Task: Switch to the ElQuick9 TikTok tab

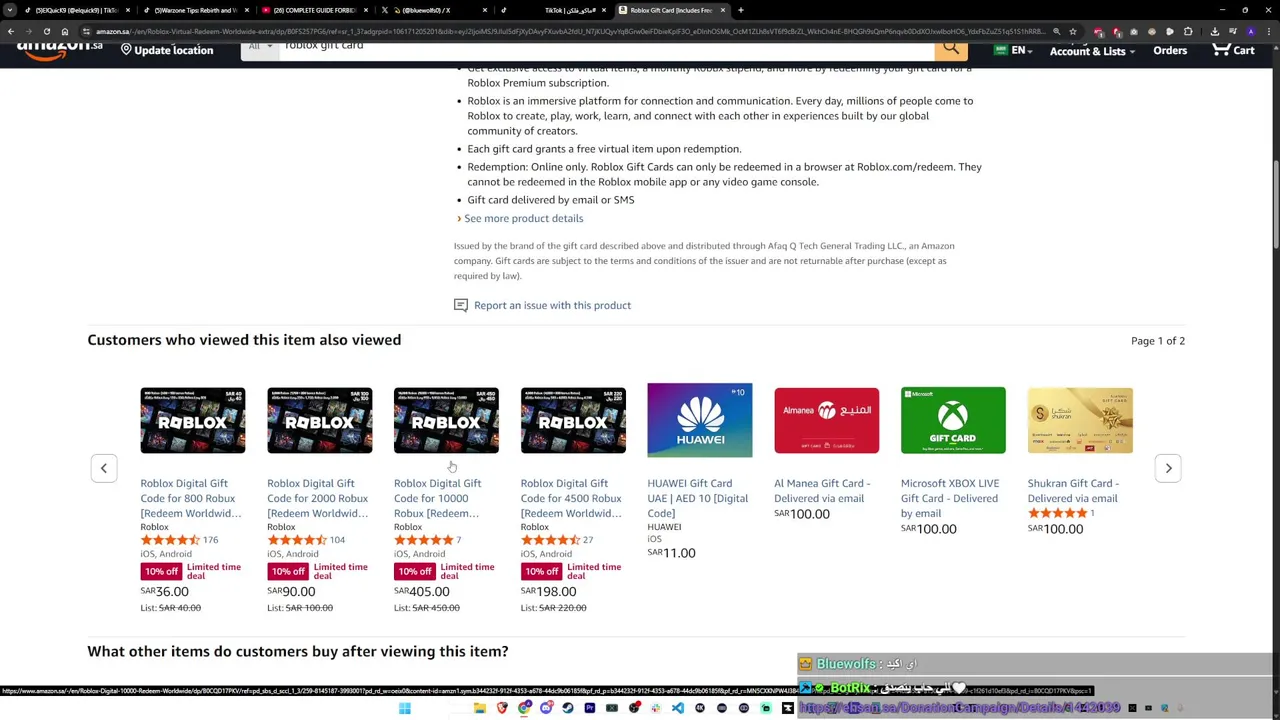Action: tap(77, 10)
